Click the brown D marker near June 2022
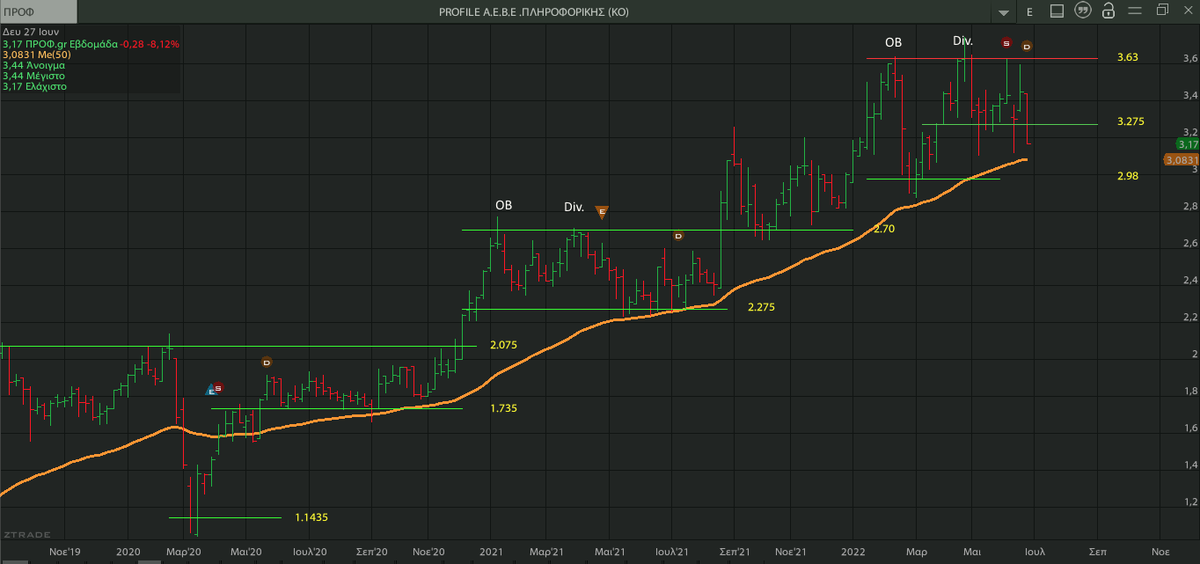The width and height of the screenshot is (1200, 564). click(1027, 46)
